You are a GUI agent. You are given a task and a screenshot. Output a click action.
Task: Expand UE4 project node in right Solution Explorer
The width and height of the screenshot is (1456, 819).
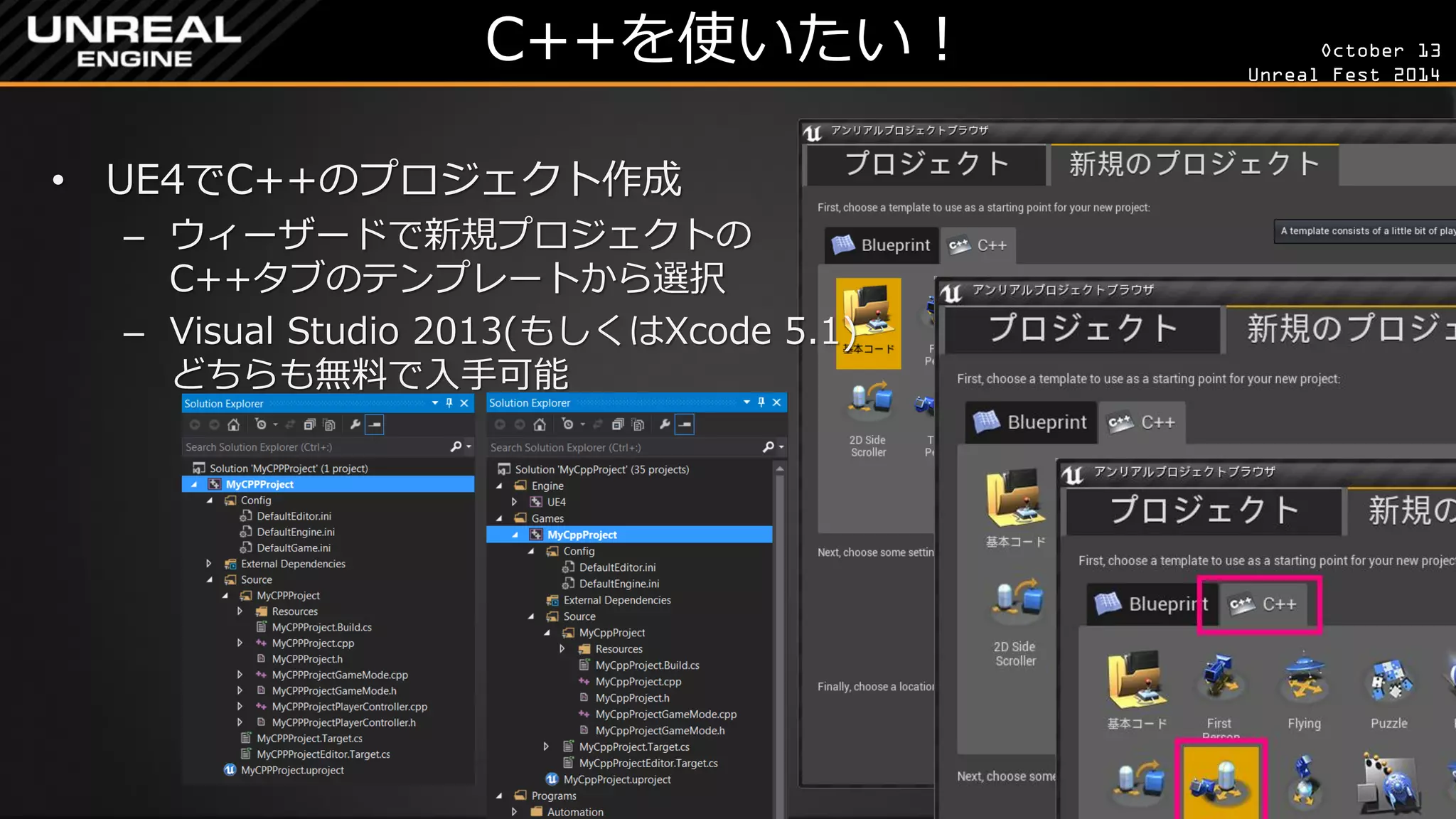pos(515,502)
